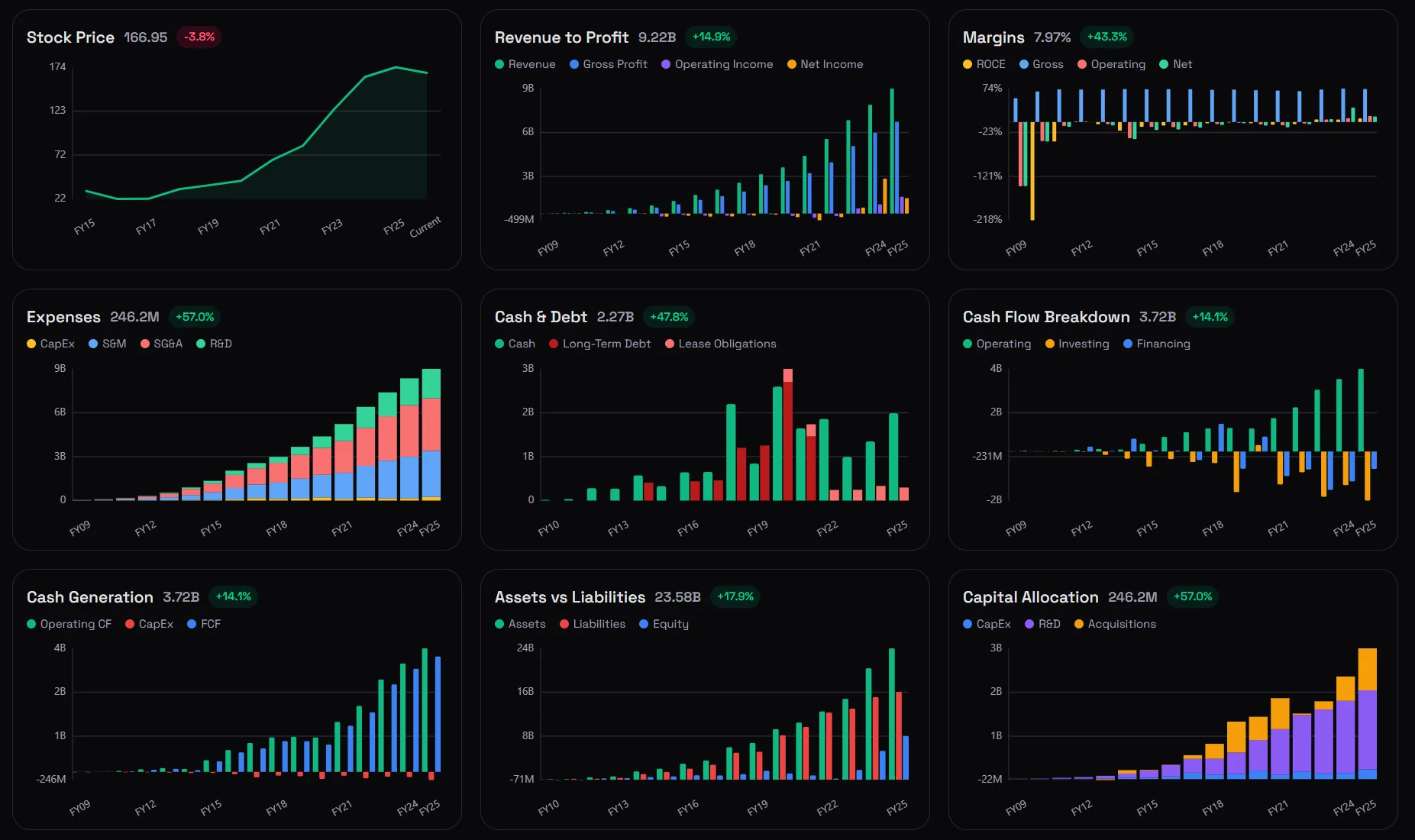Toggle the Lease Obligations legend entry

(x=721, y=344)
